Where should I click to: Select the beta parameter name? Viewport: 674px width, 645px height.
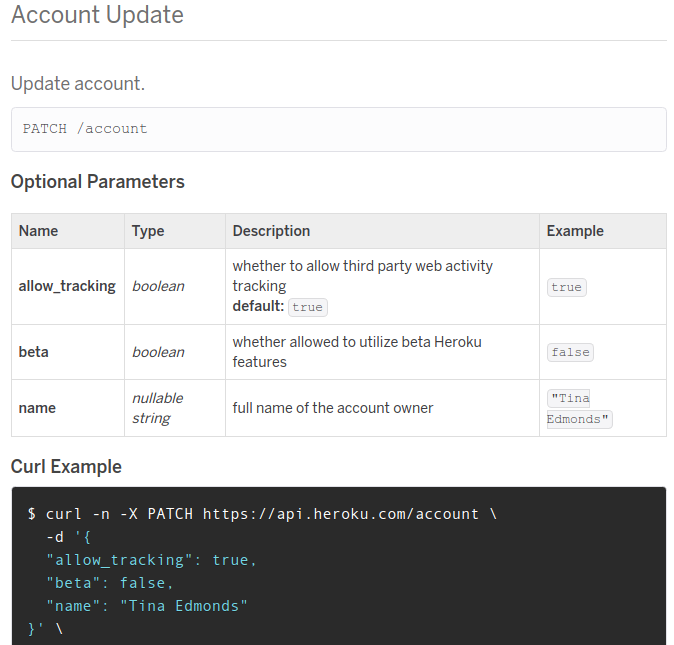pos(33,352)
